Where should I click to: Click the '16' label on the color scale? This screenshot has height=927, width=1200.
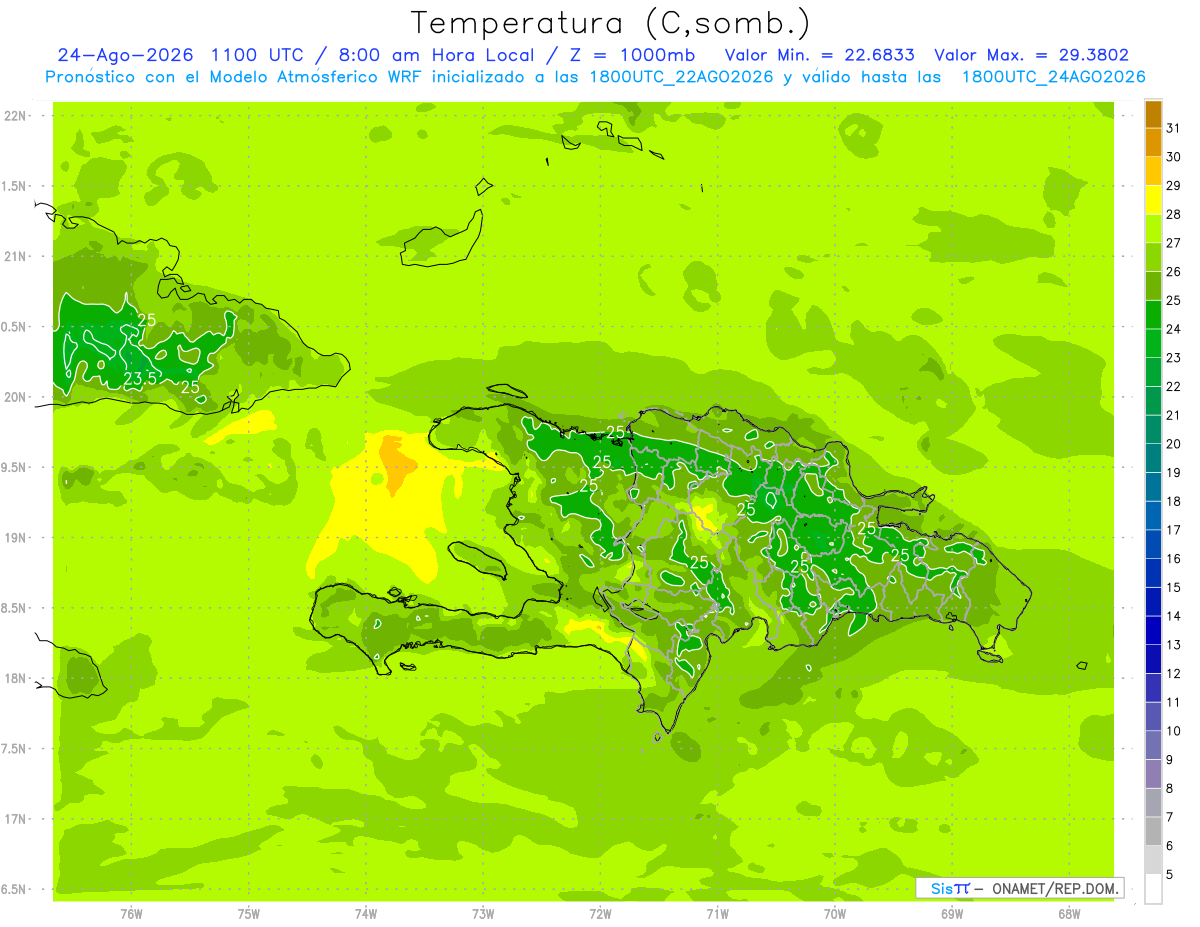pos(1174,558)
